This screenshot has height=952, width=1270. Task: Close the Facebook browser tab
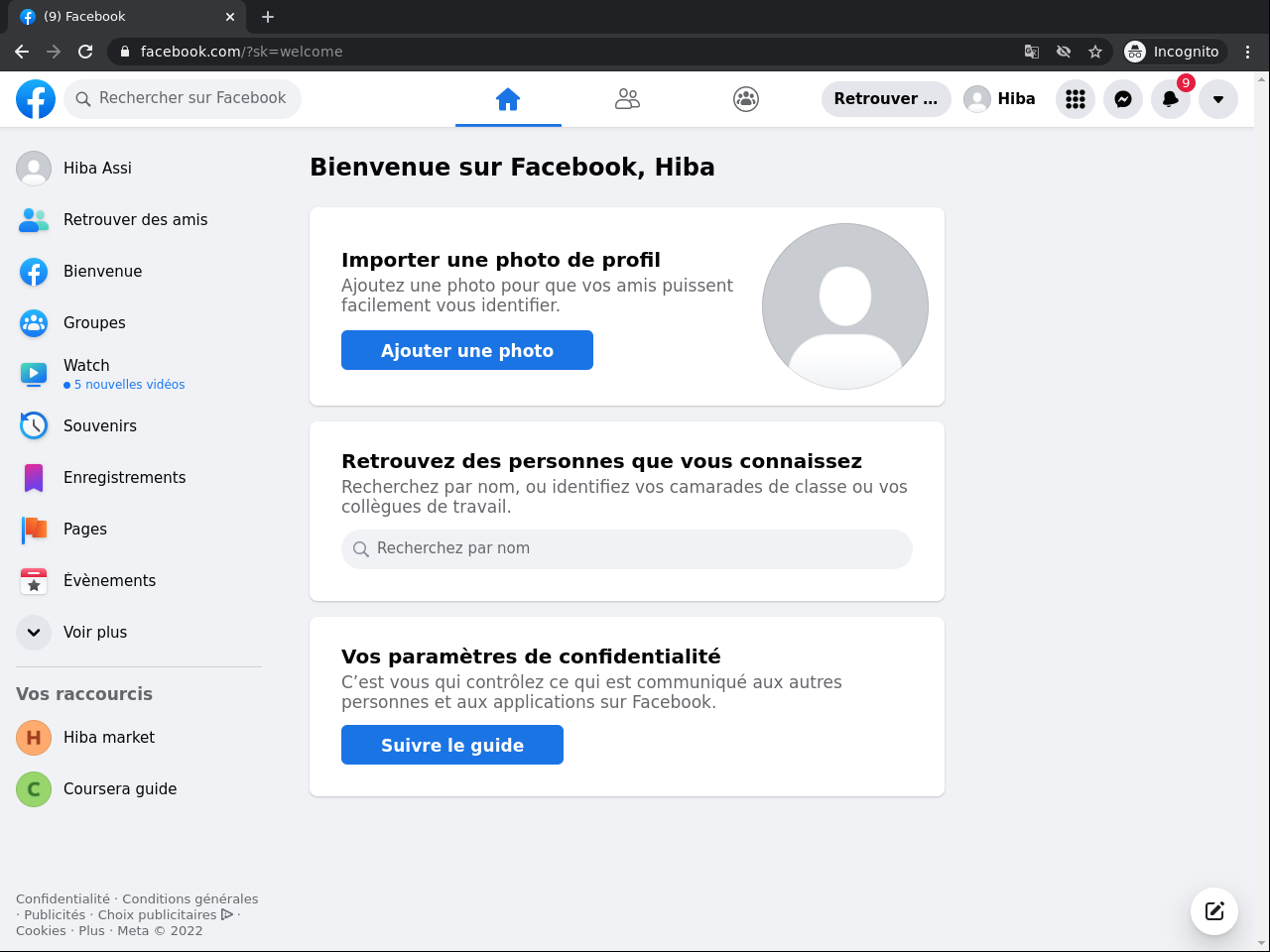[230, 17]
